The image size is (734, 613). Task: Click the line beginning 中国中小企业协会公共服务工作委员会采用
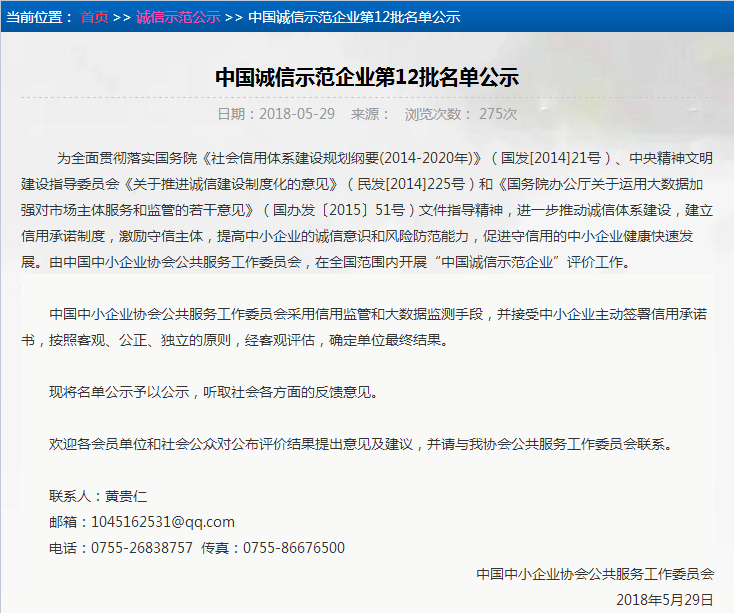378,314
